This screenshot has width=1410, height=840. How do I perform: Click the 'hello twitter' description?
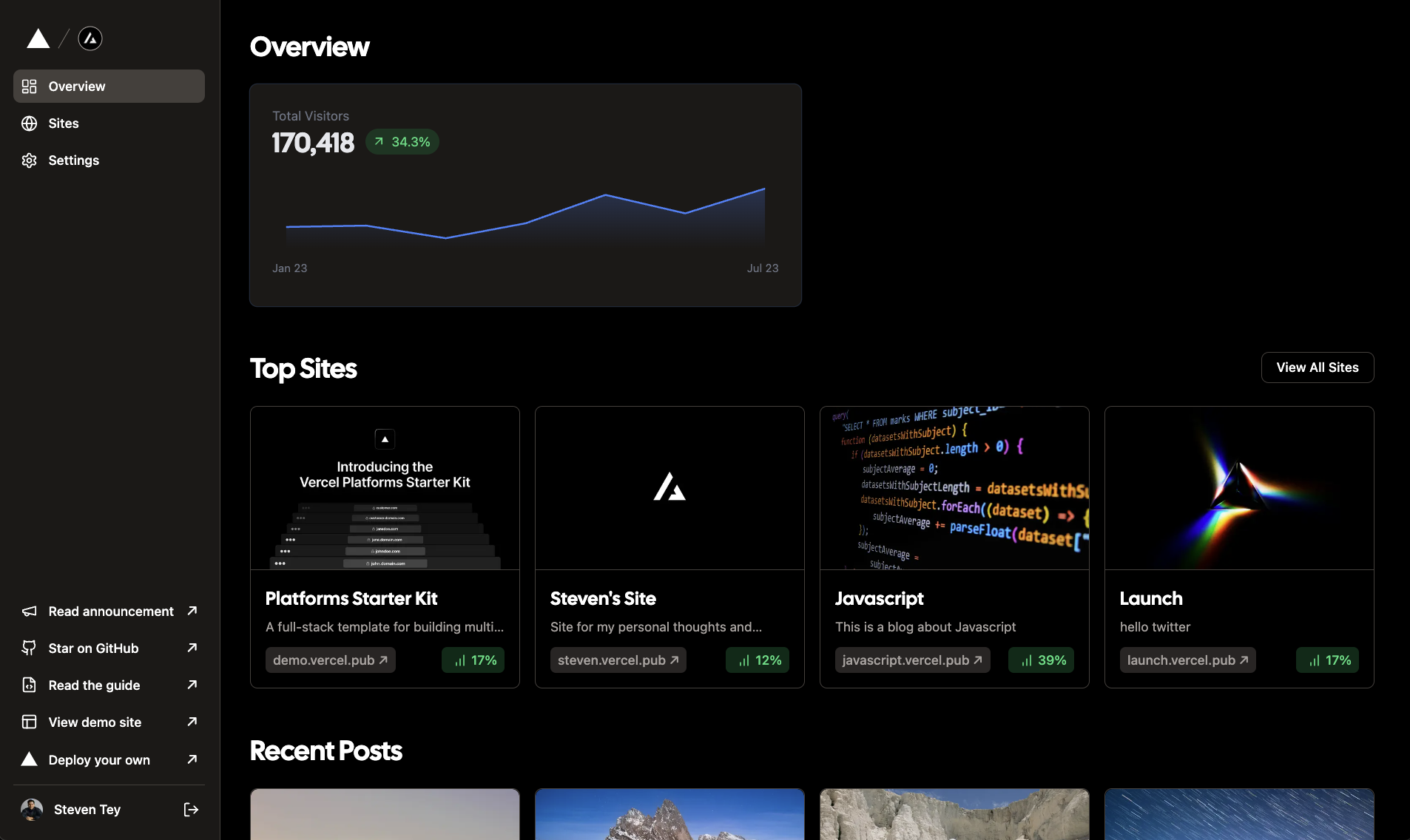point(1155,627)
